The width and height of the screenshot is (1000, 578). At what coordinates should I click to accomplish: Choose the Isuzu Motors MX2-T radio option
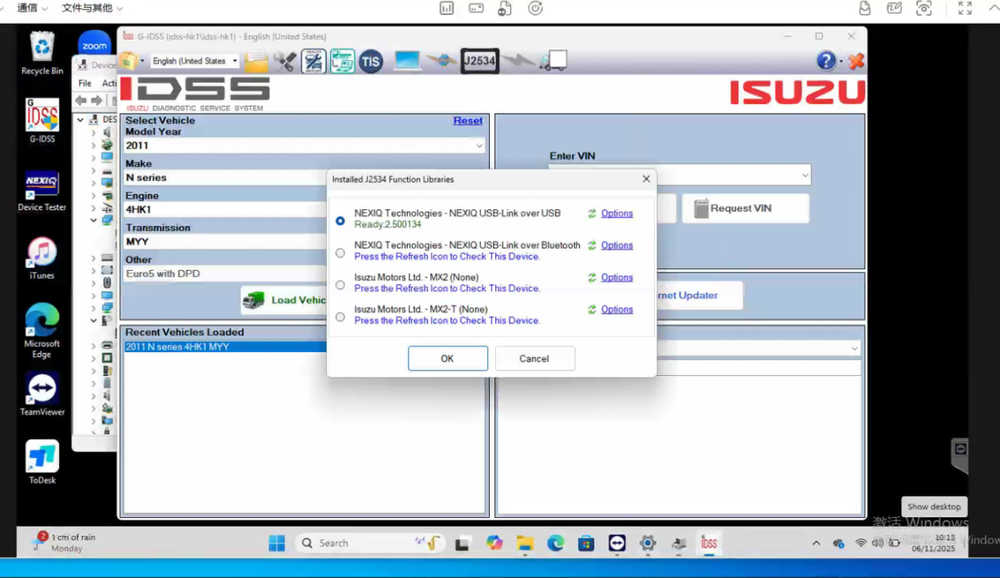click(x=341, y=316)
